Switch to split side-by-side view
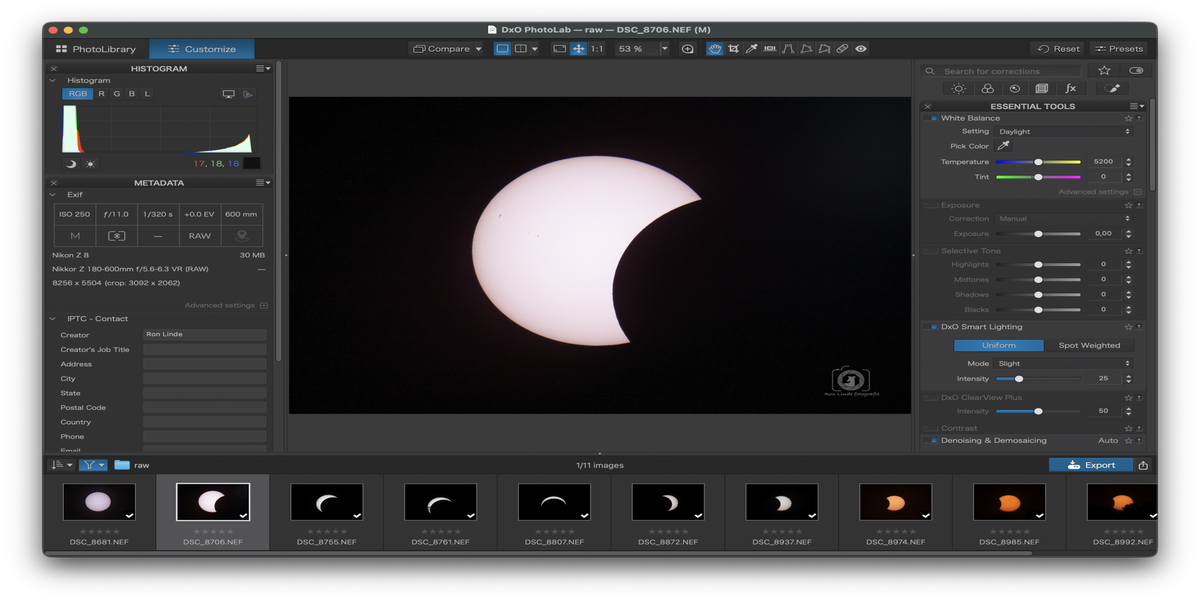This screenshot has width=1200, height=600. (x=520, y=49)
